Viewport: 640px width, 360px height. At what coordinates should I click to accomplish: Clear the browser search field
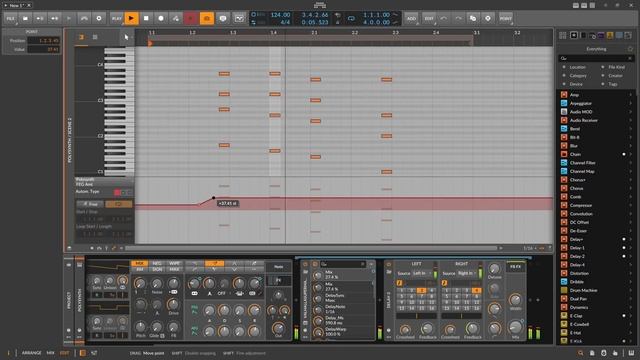(x=630, y=58)
